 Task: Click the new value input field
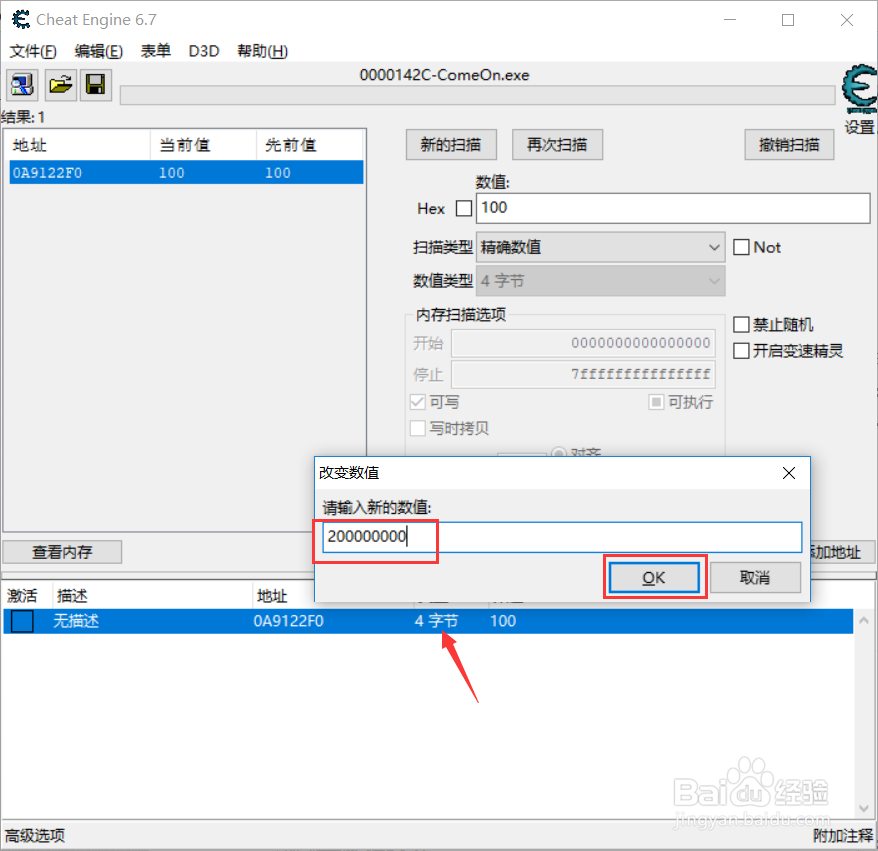point(562,537)
